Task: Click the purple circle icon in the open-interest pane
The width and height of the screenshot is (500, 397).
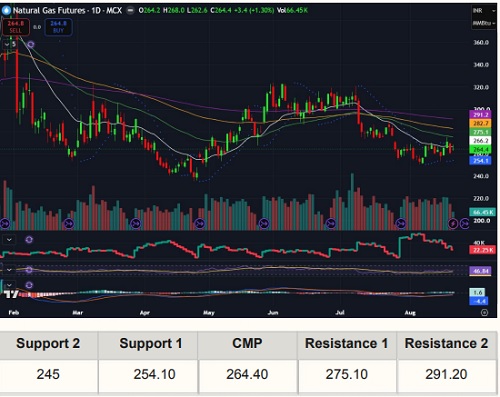Action: point(29,239)
